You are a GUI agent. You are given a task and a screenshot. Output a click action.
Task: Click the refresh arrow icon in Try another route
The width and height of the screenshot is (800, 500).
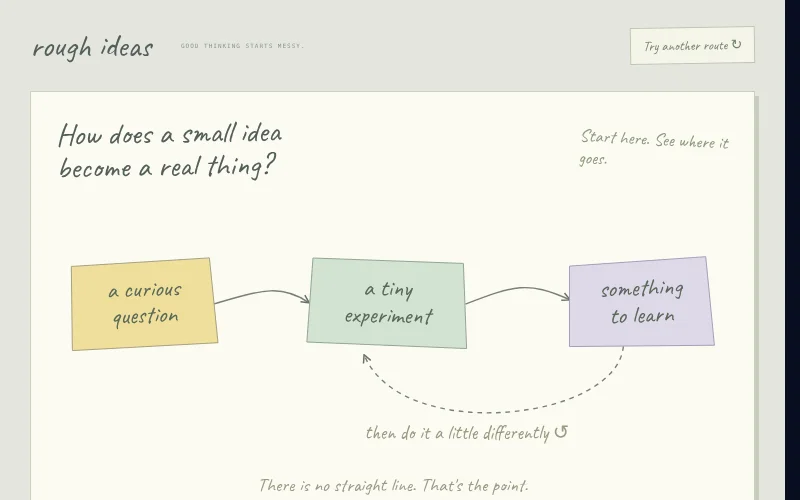point(736,44)
